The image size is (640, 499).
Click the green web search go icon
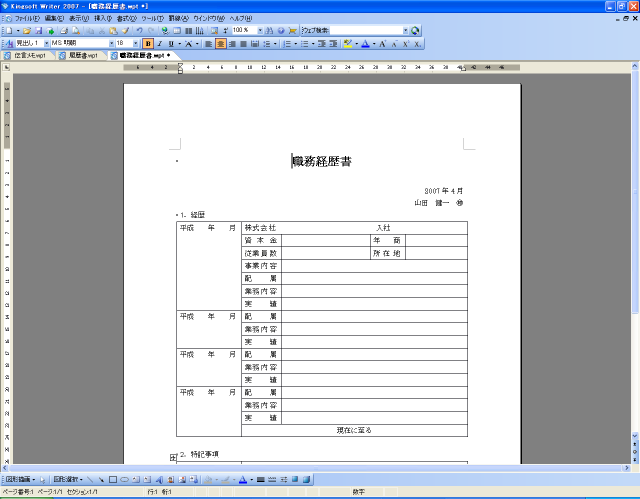point(415,31)
